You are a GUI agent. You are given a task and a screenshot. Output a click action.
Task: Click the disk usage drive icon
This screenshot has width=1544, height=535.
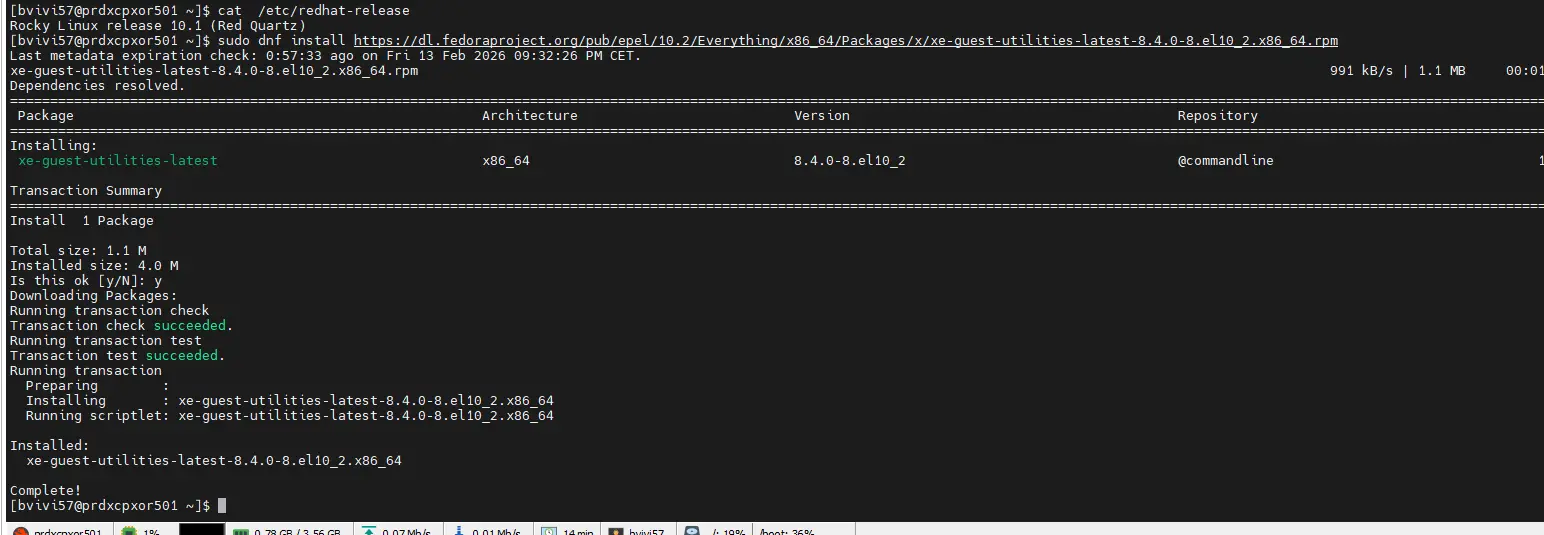coord(692,531)
